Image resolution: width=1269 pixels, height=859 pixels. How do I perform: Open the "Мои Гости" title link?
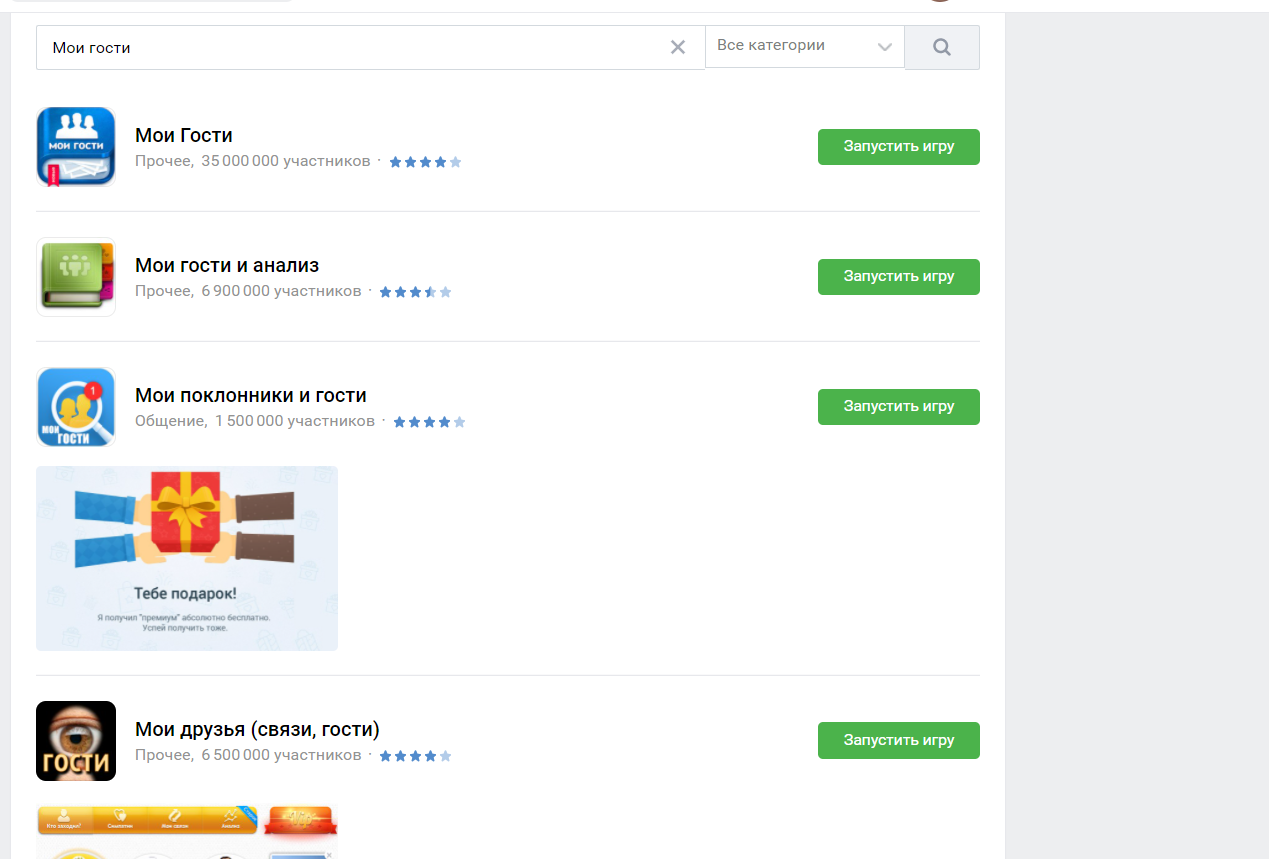[184, 135]
